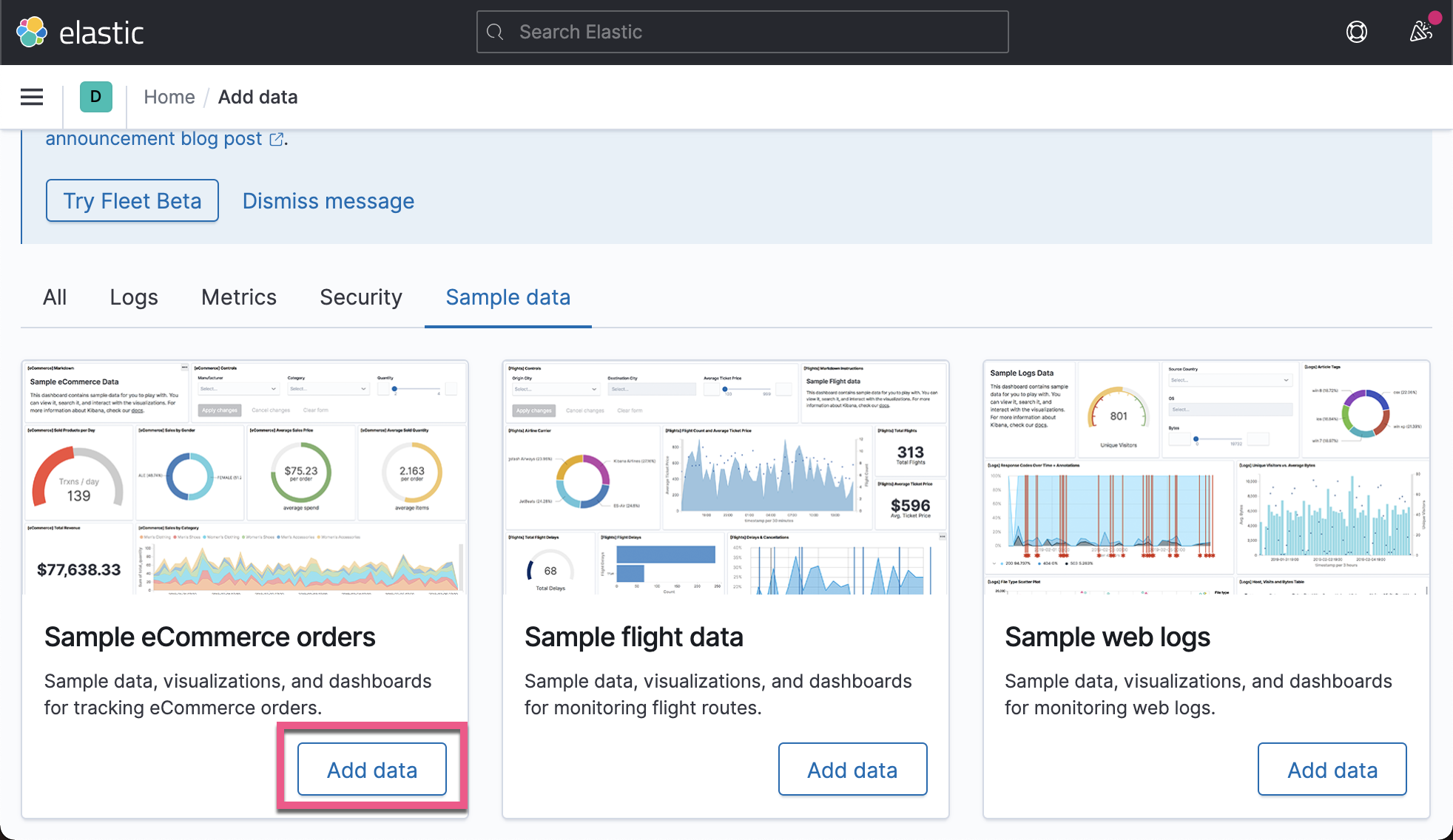This screenshot has width=1453, height=840.
Task: Open the Sample eCommerce dashboard preview thumbnail
Action: [244, 476]
